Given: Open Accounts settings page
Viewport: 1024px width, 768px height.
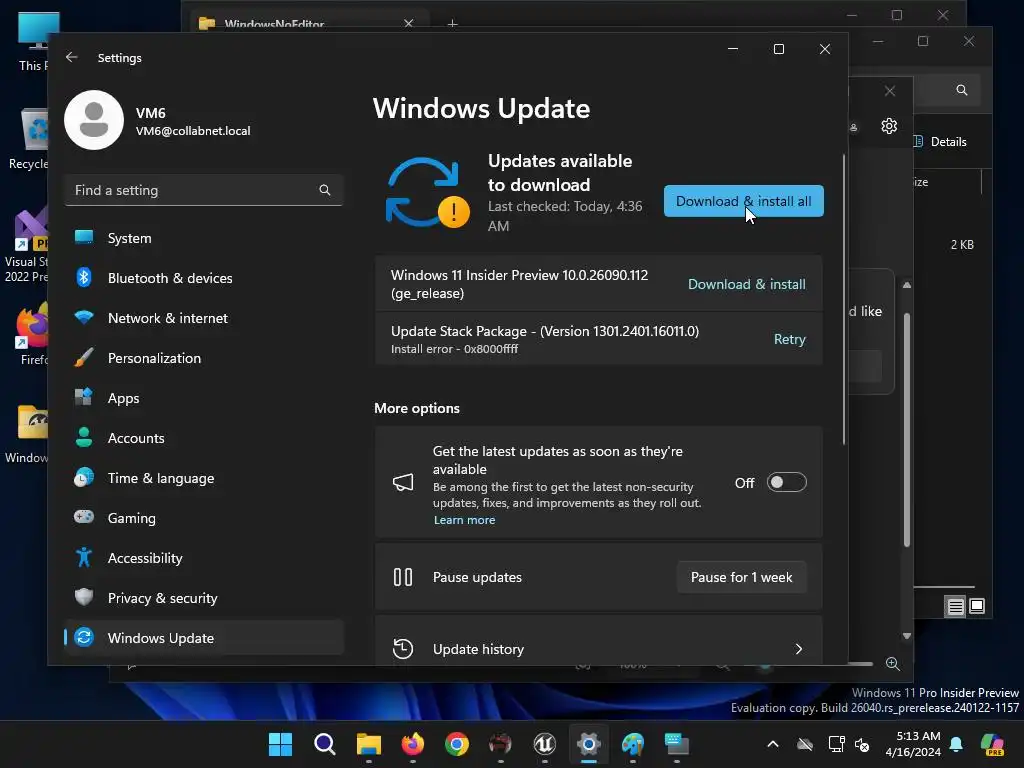Looking at the screenshot, I should [x=204, y=438].
